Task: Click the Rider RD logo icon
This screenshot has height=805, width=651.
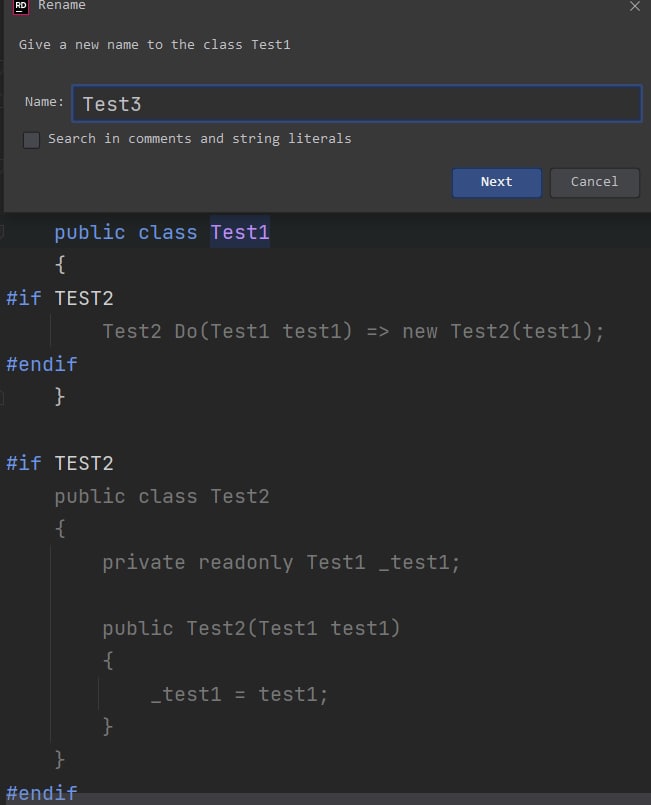Action: click(21, 7)
